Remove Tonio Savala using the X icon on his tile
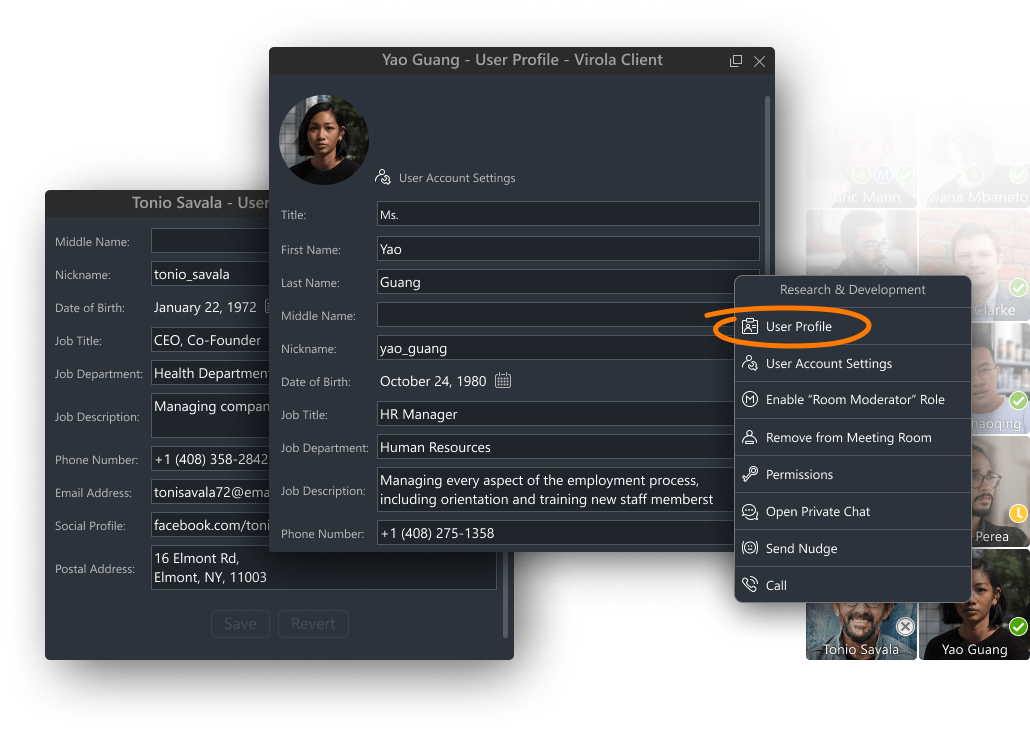Viewport: 1030px width, 730px height. (x=905, y=626)
